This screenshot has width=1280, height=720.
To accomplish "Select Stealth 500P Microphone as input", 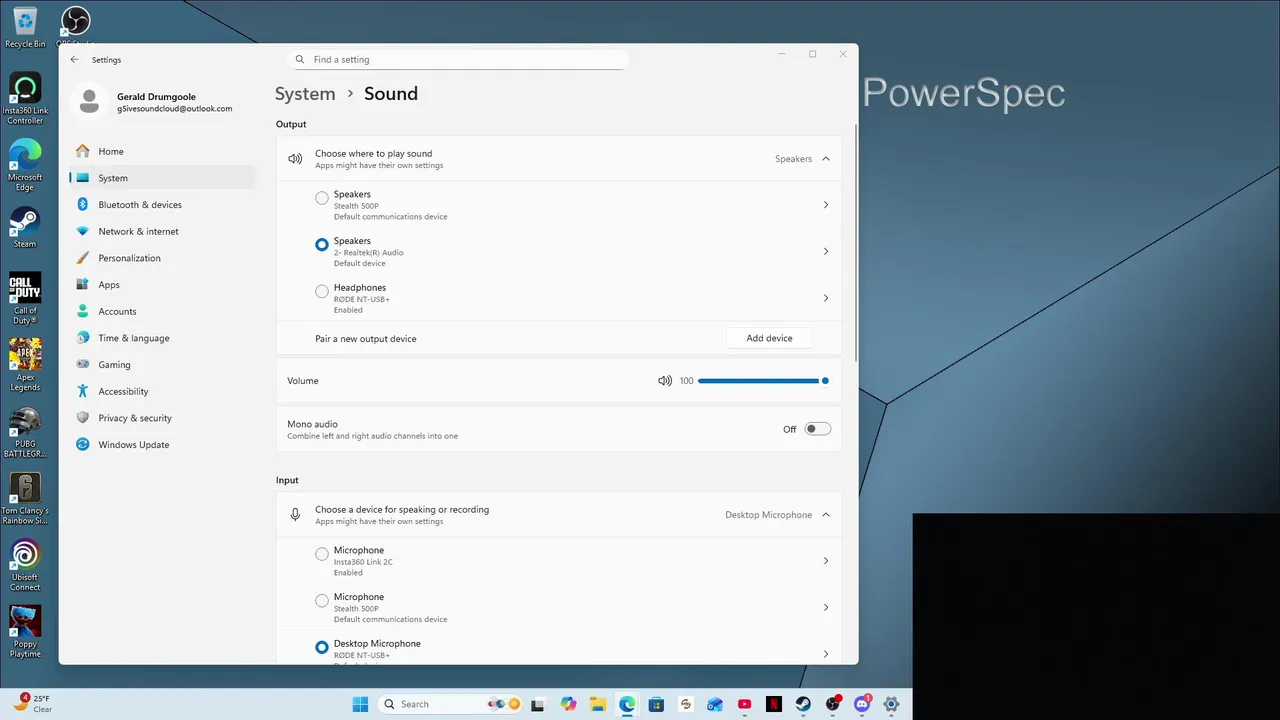I will tap(322, 600).
